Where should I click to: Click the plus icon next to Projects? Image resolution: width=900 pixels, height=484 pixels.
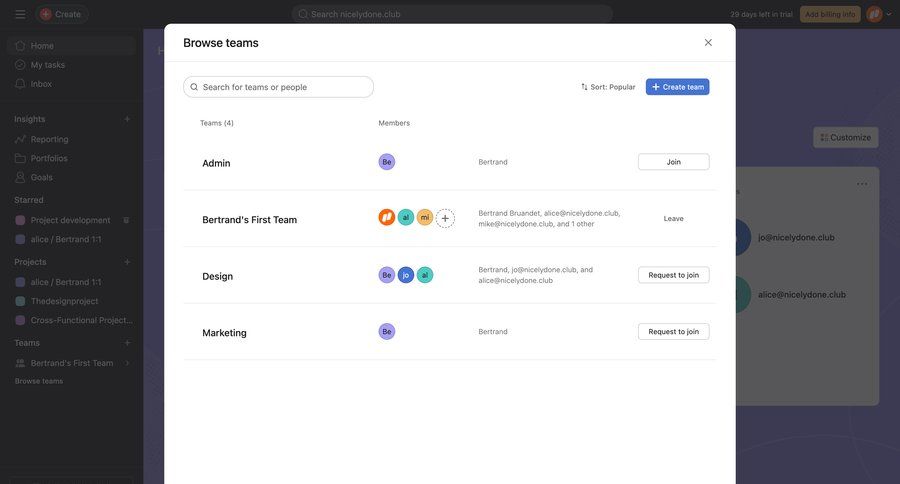127,262
